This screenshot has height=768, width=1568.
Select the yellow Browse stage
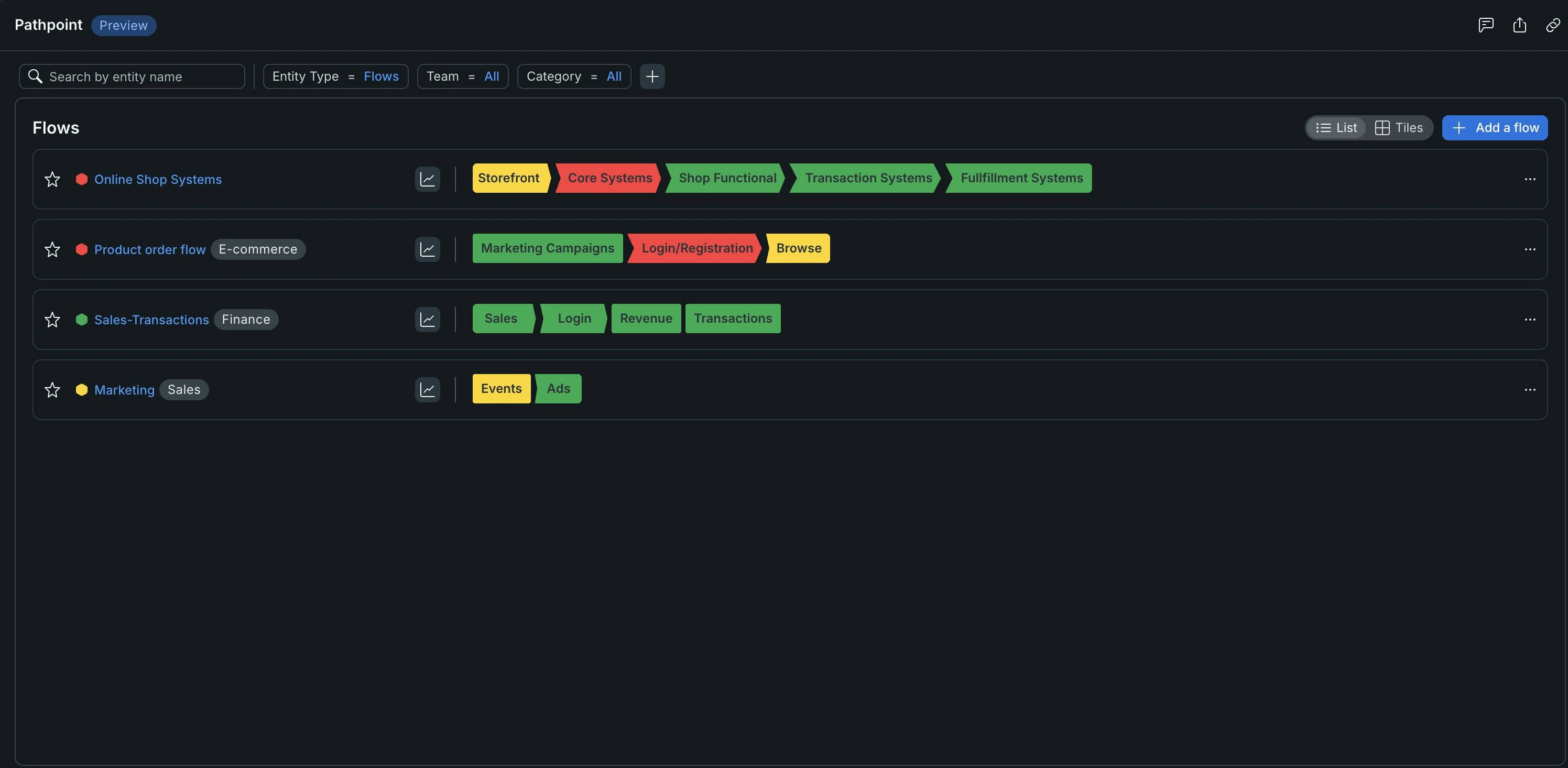coord(798,248)
